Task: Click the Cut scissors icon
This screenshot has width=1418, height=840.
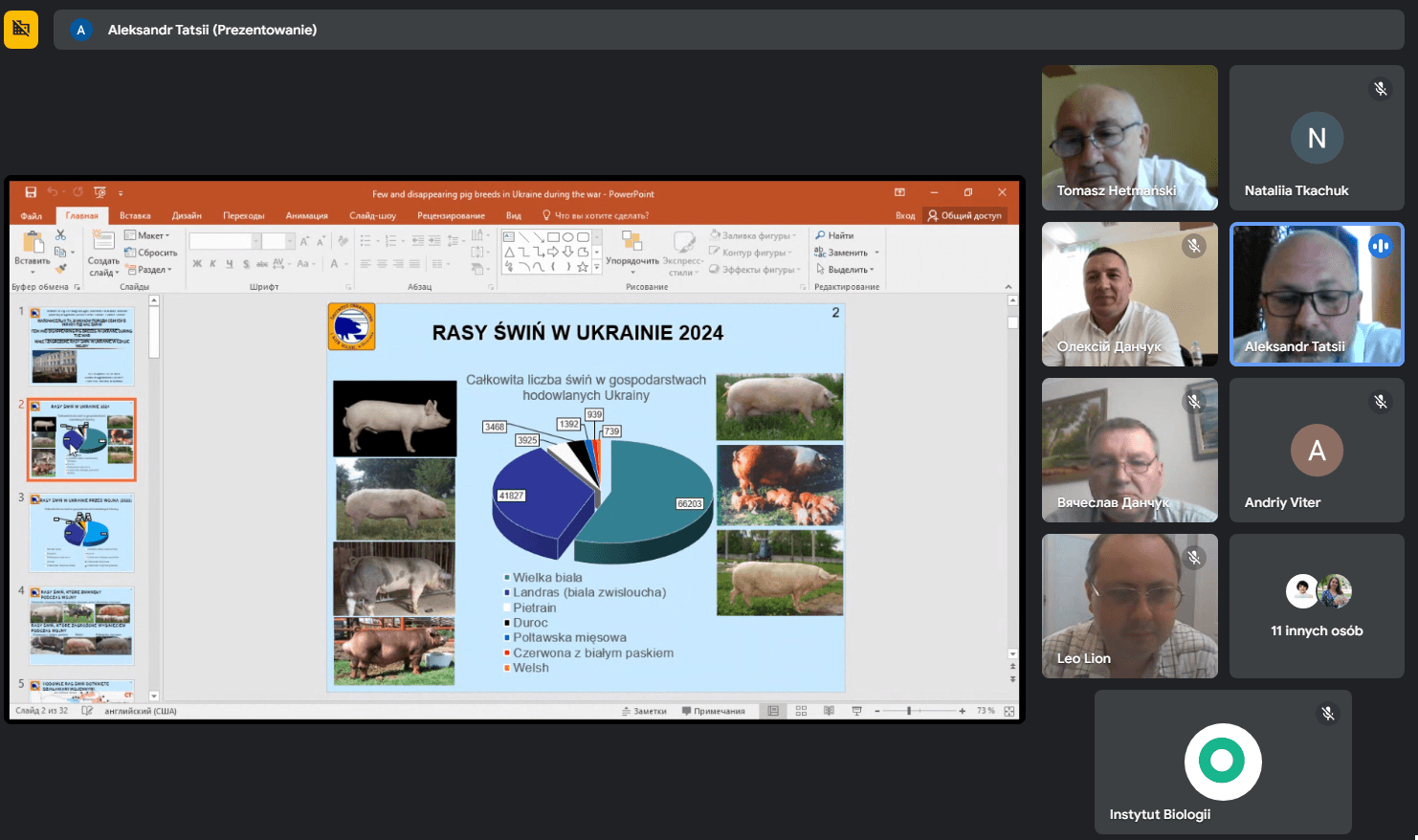Action: pyautogui.click(x=60, y=234)
